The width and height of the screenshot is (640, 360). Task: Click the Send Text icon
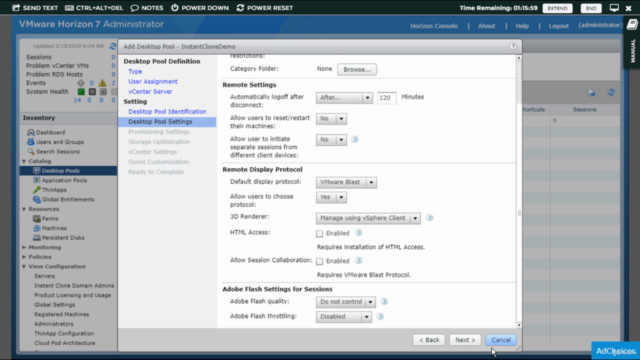click(x=16, y=8)
